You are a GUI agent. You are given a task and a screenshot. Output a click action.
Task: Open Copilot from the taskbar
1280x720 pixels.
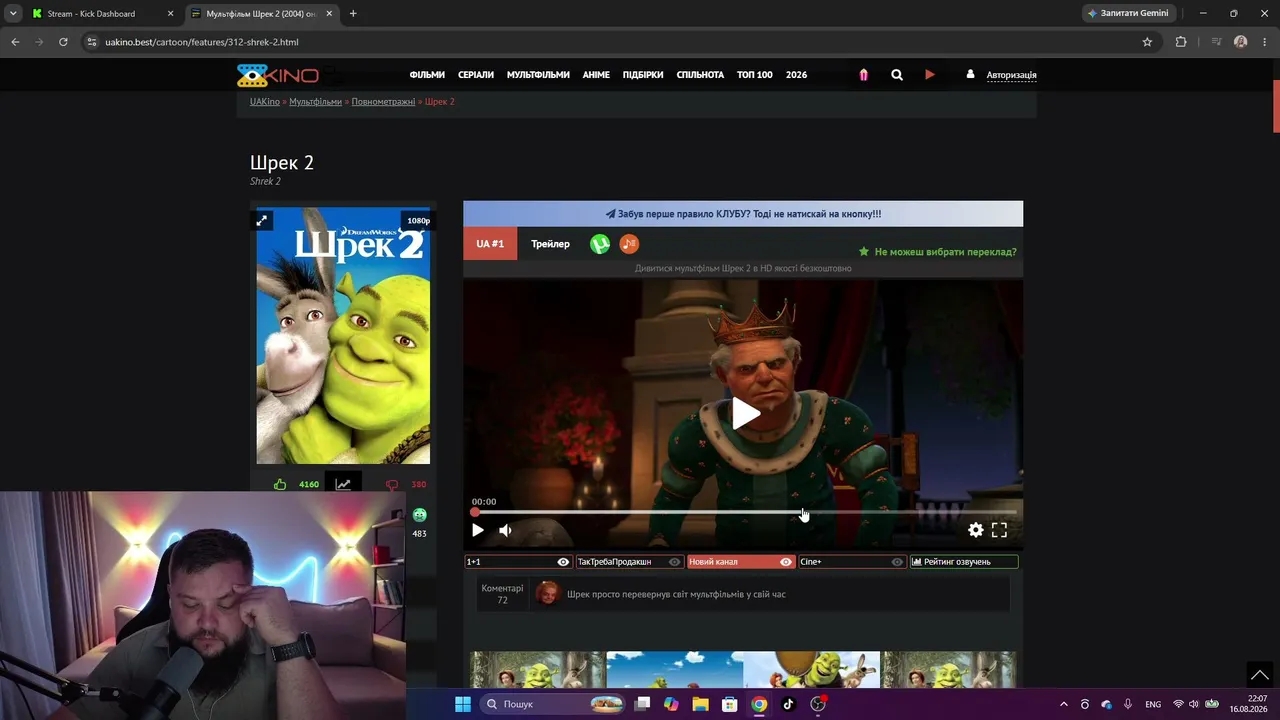(671, 704)
